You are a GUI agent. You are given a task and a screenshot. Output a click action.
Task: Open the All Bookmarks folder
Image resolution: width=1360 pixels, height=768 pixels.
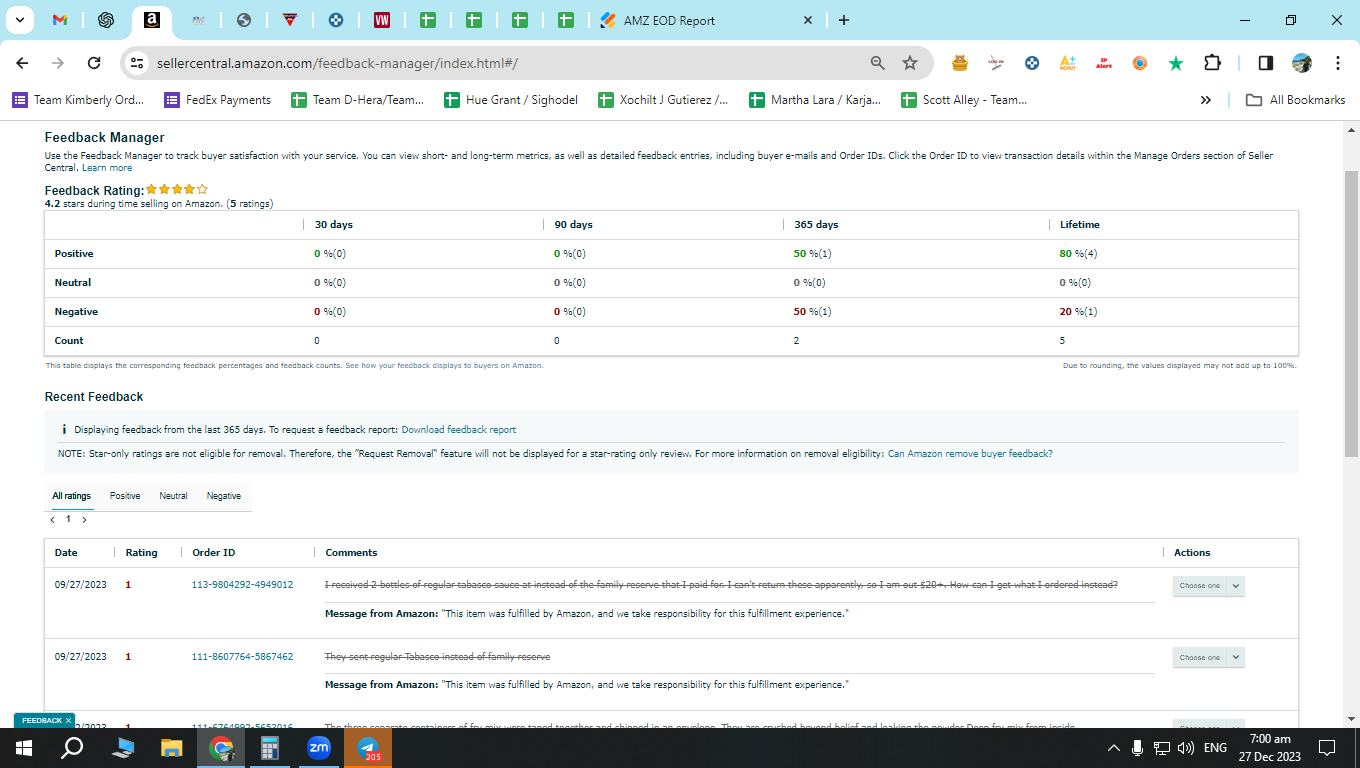[1295, 100]
